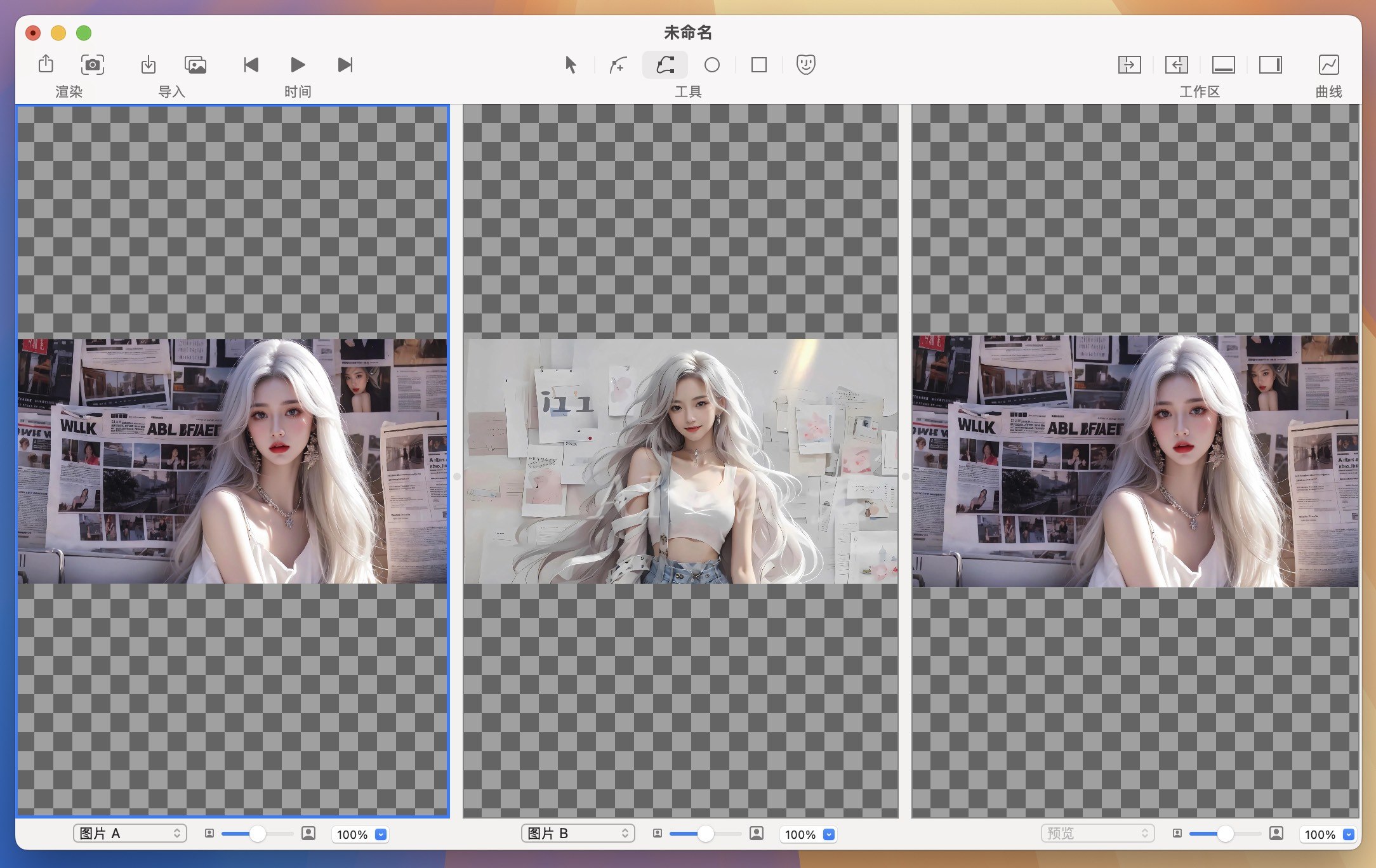Click the import download icon
Viewport: 1376px width, 868px height.
coord(148,64)
